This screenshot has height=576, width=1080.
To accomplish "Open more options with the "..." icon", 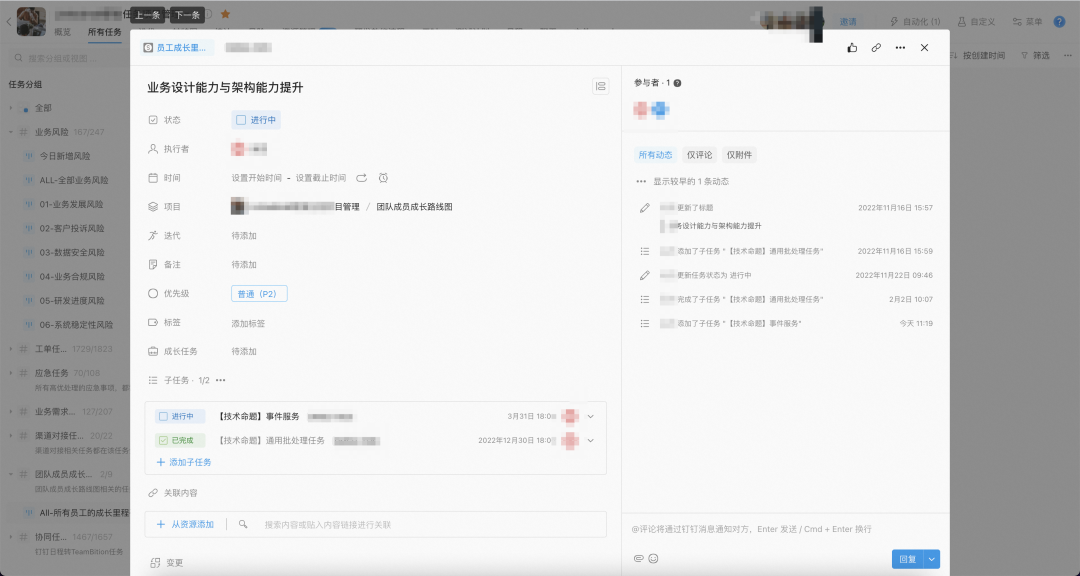I will (x=898, y=47).
